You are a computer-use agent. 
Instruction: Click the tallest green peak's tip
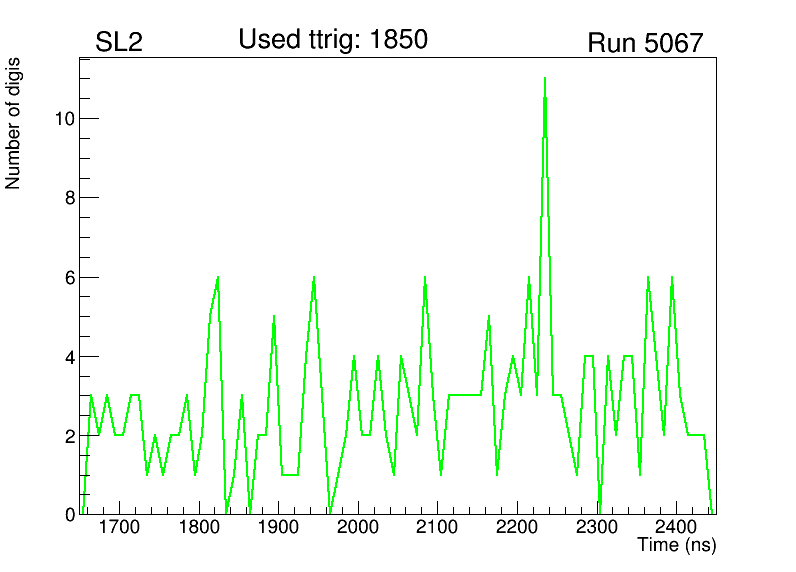(x=544, y=78)
